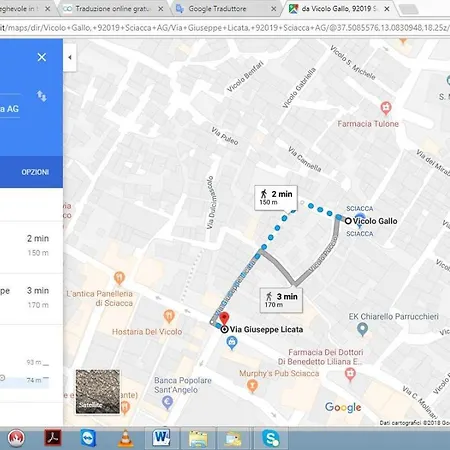Click the Via Cannella street label
Viewport: 450px width, 450px height.
(305, 159)
